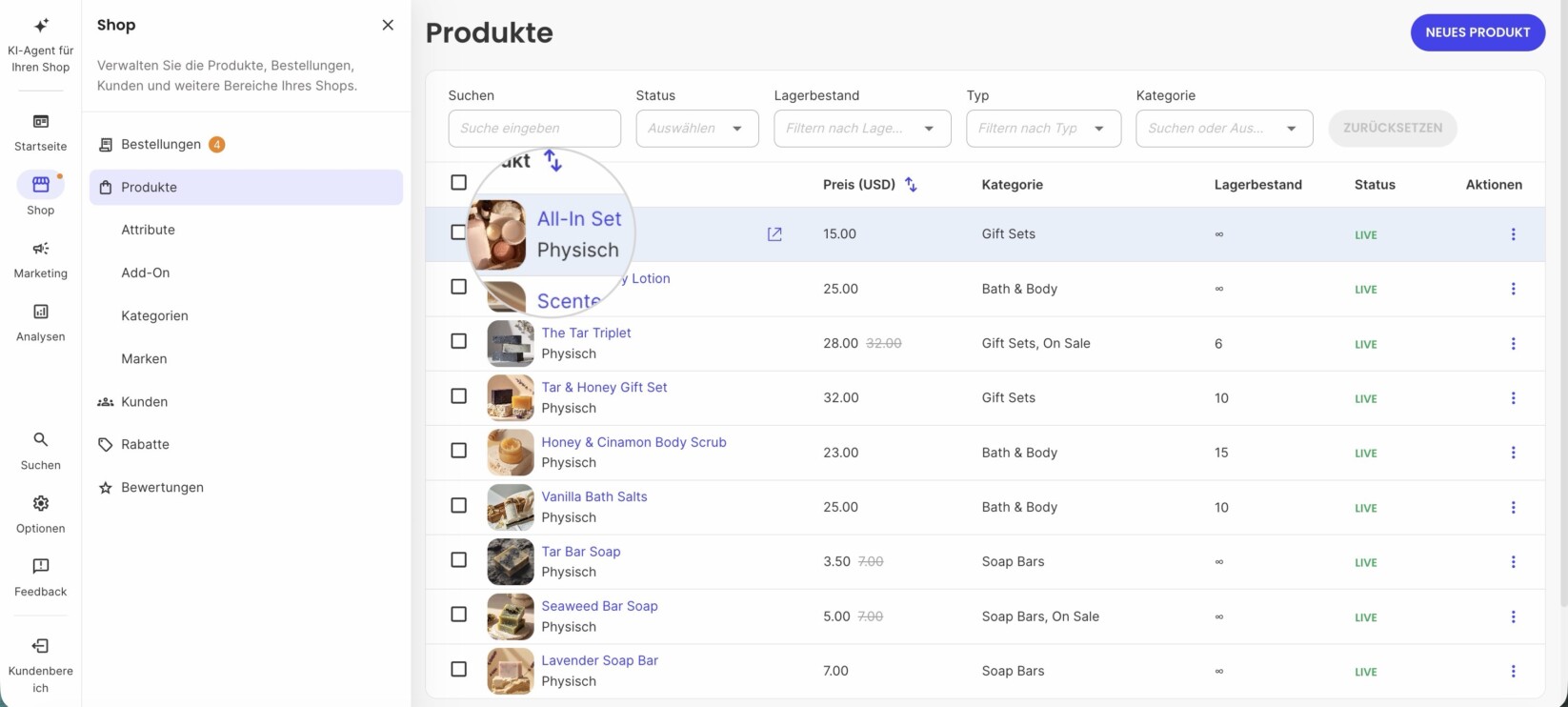
Task: Open actions menu for Tar & Honey Gift Set
Action: click(1513, 398)
